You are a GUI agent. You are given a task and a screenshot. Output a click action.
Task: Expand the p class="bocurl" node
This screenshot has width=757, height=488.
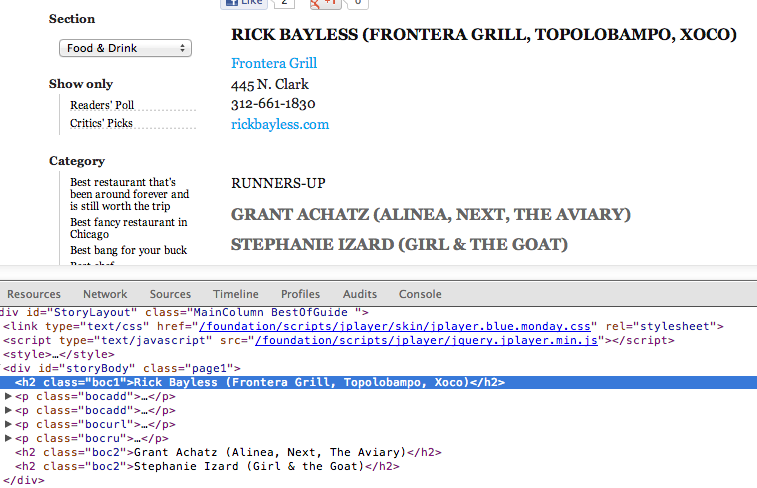8,424
